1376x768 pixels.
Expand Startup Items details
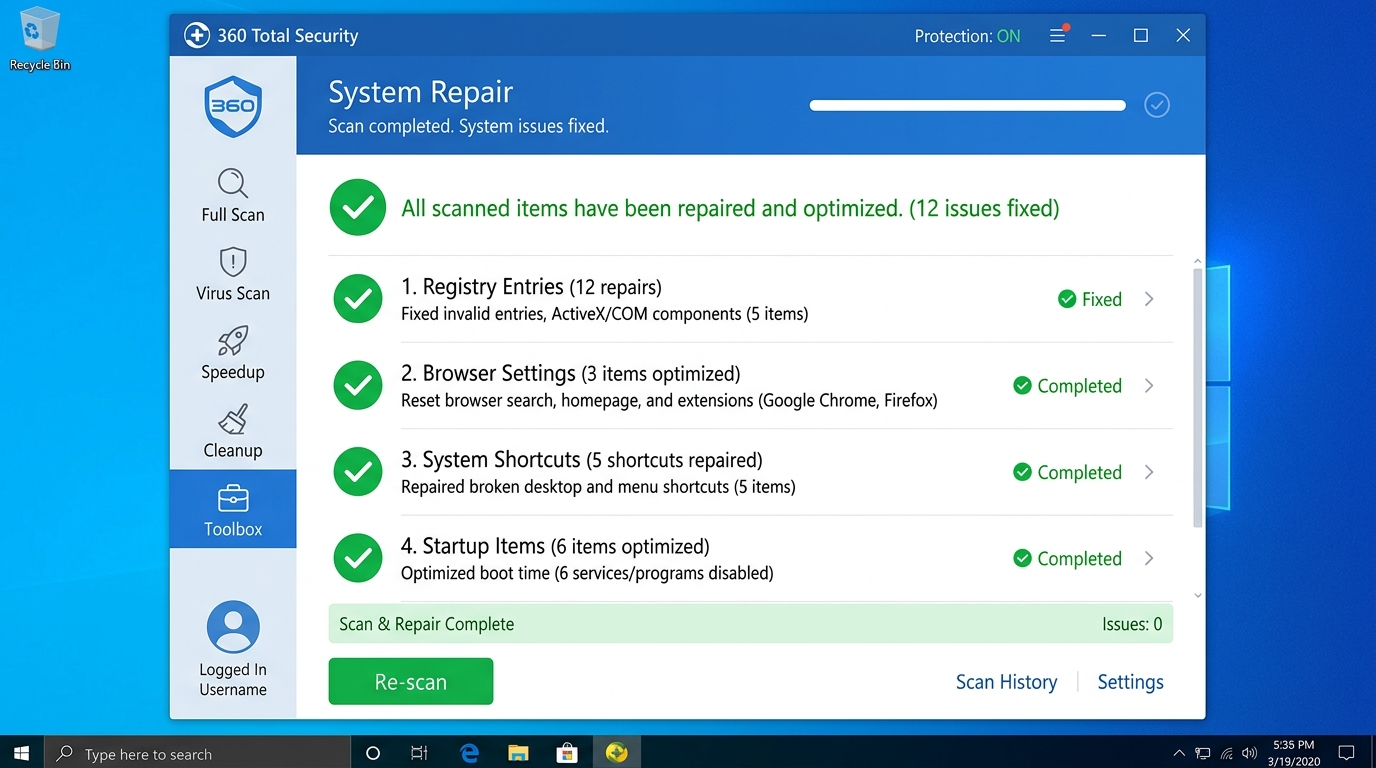[x=1148, y=558]
